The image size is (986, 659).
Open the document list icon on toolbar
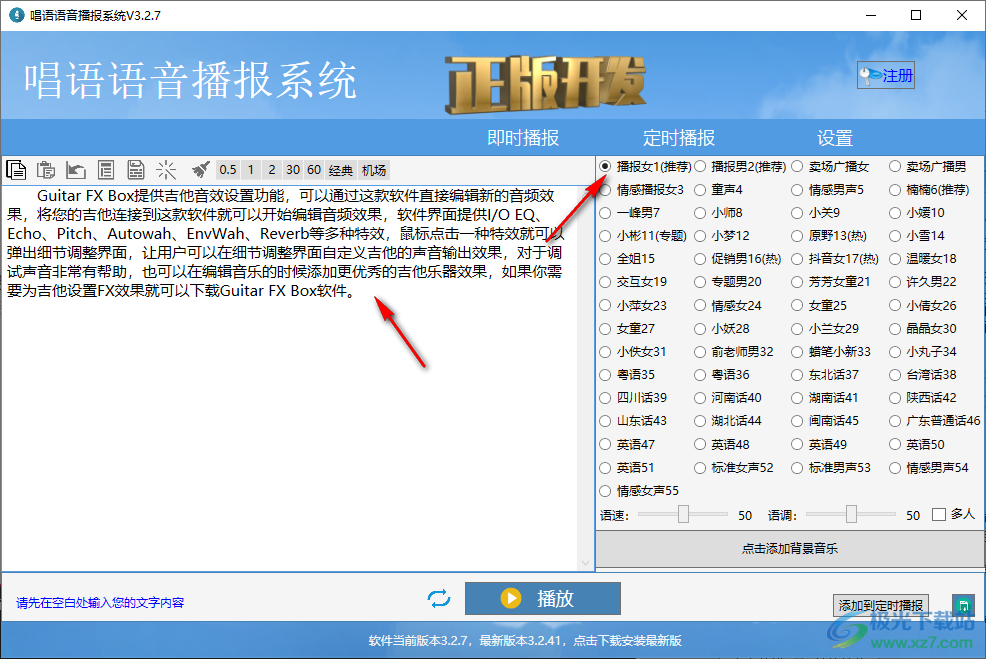[105, 169]
